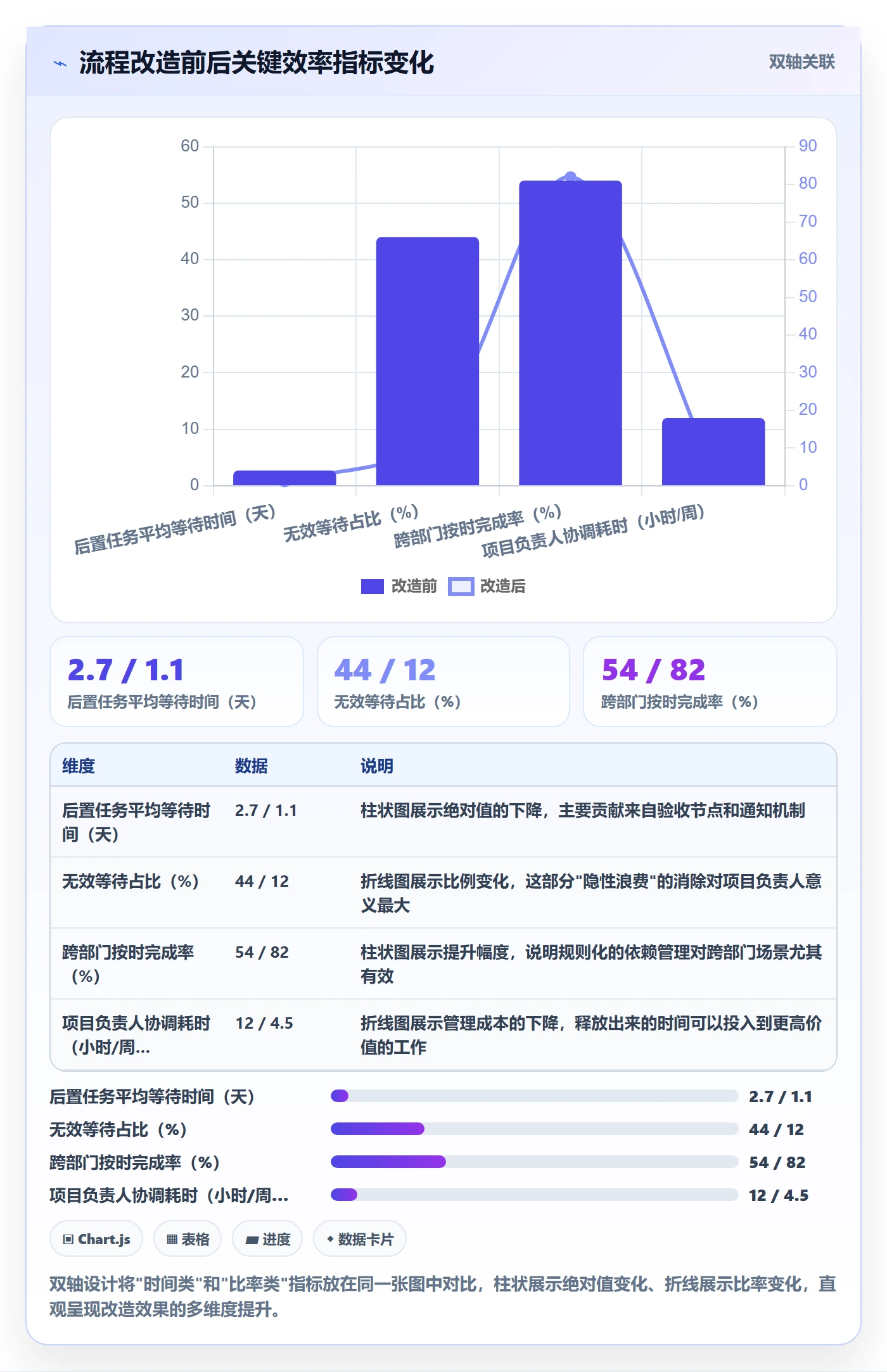
Task: Click table cell 跨部门按时完成率（%）
Action: point(129,964)
